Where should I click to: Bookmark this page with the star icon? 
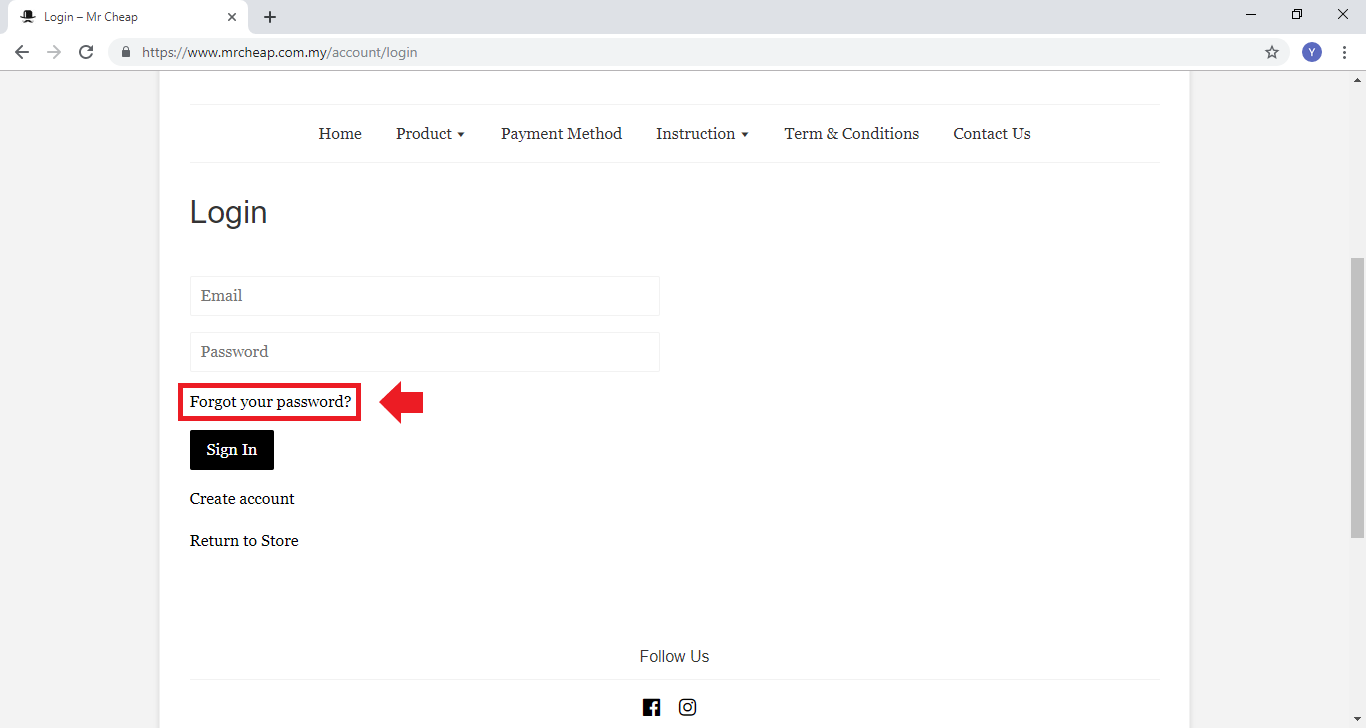(x=1272, y=52)
